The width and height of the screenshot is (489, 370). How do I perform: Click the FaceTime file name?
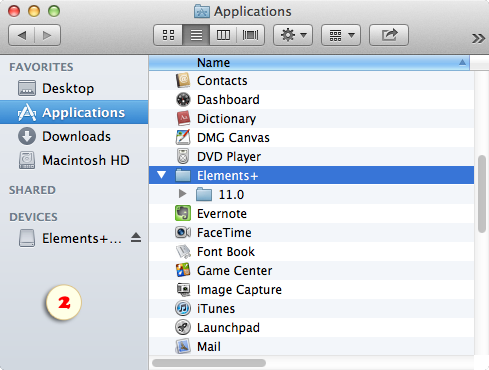[x=224, y=233]
